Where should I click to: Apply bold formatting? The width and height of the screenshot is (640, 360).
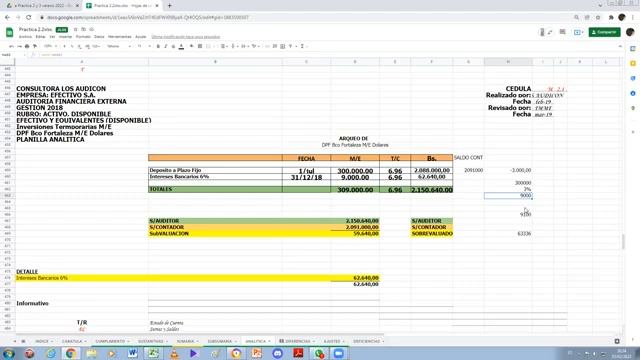tap(158, 47)
